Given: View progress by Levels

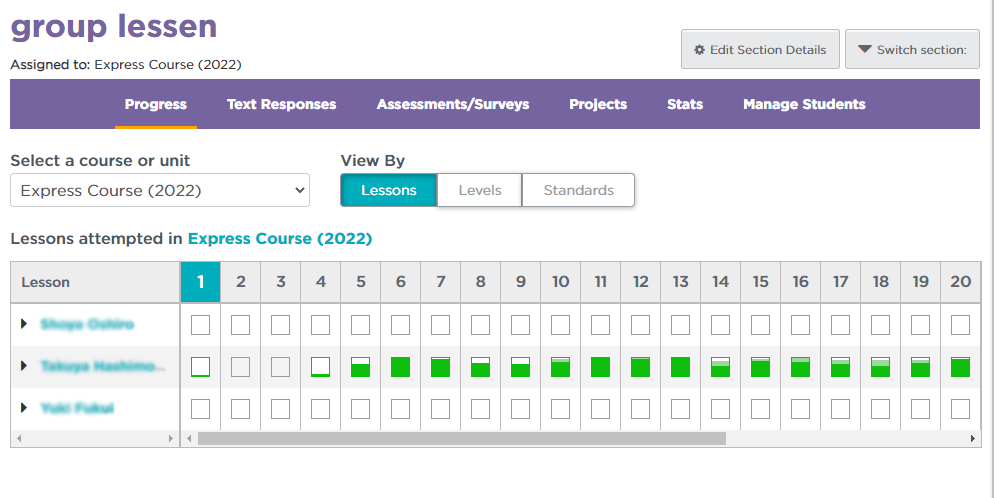Looking at the screenshot, I should pyautogui.click(x=479, y=190).
